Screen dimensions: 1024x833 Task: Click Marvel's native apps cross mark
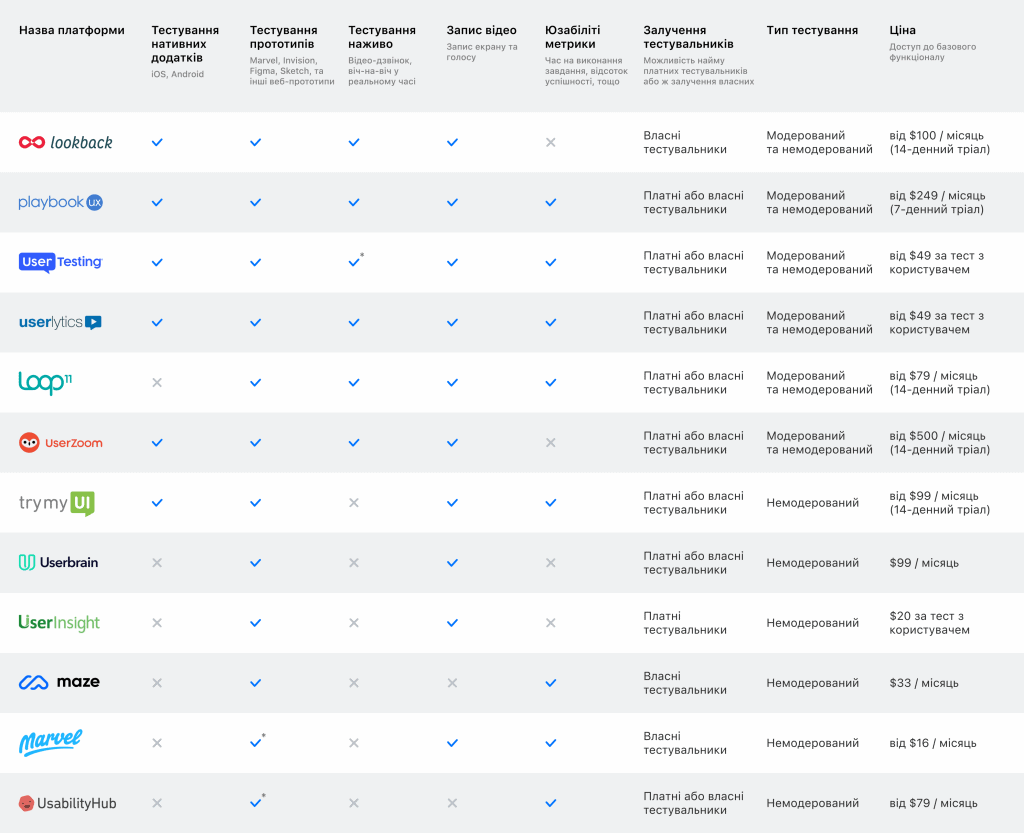[x=157, y=743]
